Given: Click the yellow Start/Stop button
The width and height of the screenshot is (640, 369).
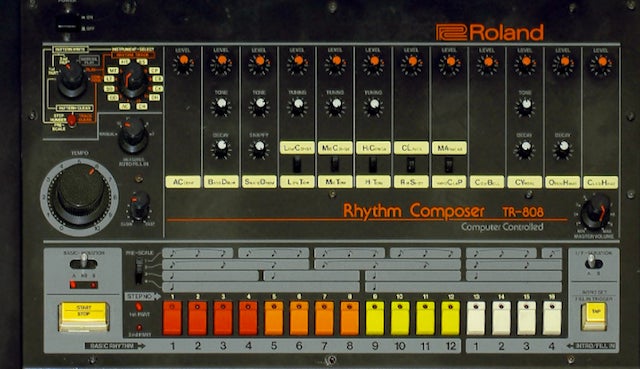Looking at the screenshot, I should [x=84, y=316].
